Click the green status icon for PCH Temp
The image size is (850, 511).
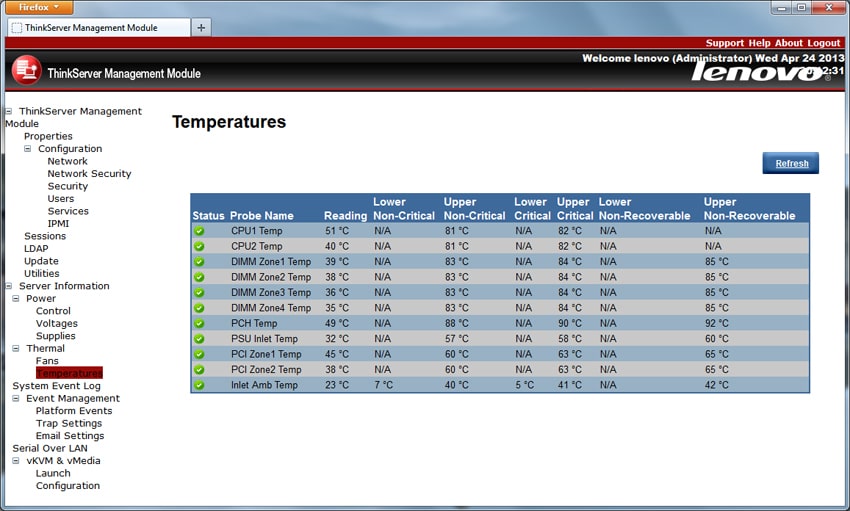(x=199, y=324)
